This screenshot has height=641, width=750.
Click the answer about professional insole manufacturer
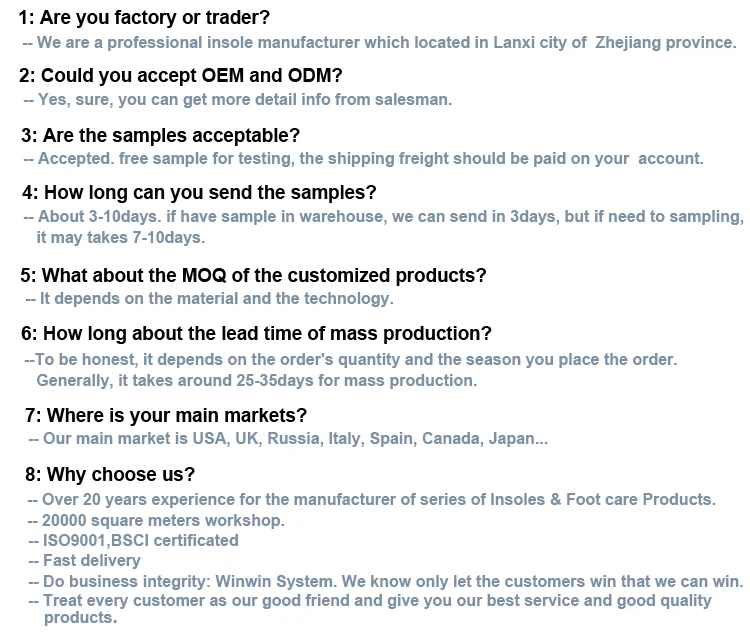(x=379, y=43)
